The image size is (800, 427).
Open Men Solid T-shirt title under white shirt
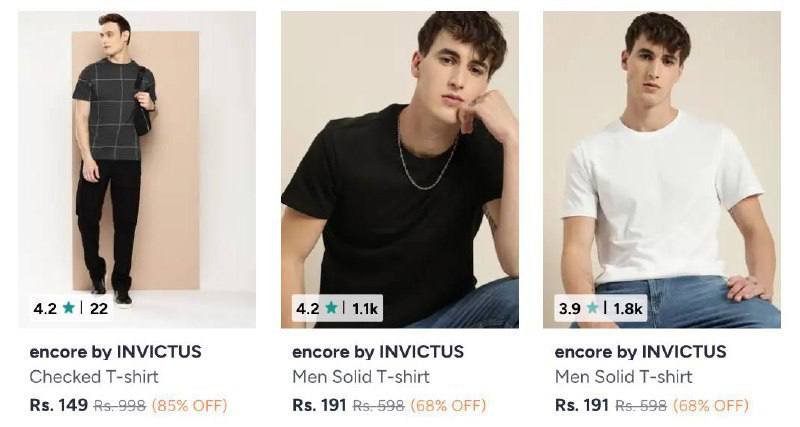pos(623,377)
